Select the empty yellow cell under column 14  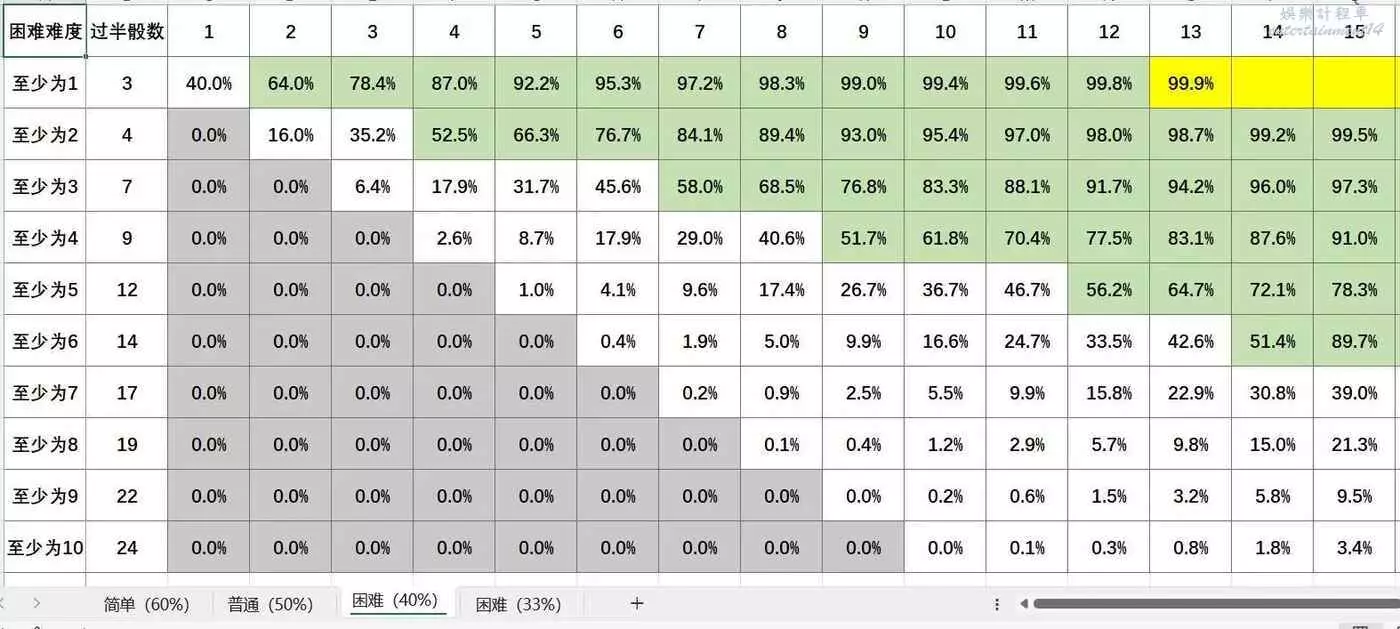(1272, 83)
